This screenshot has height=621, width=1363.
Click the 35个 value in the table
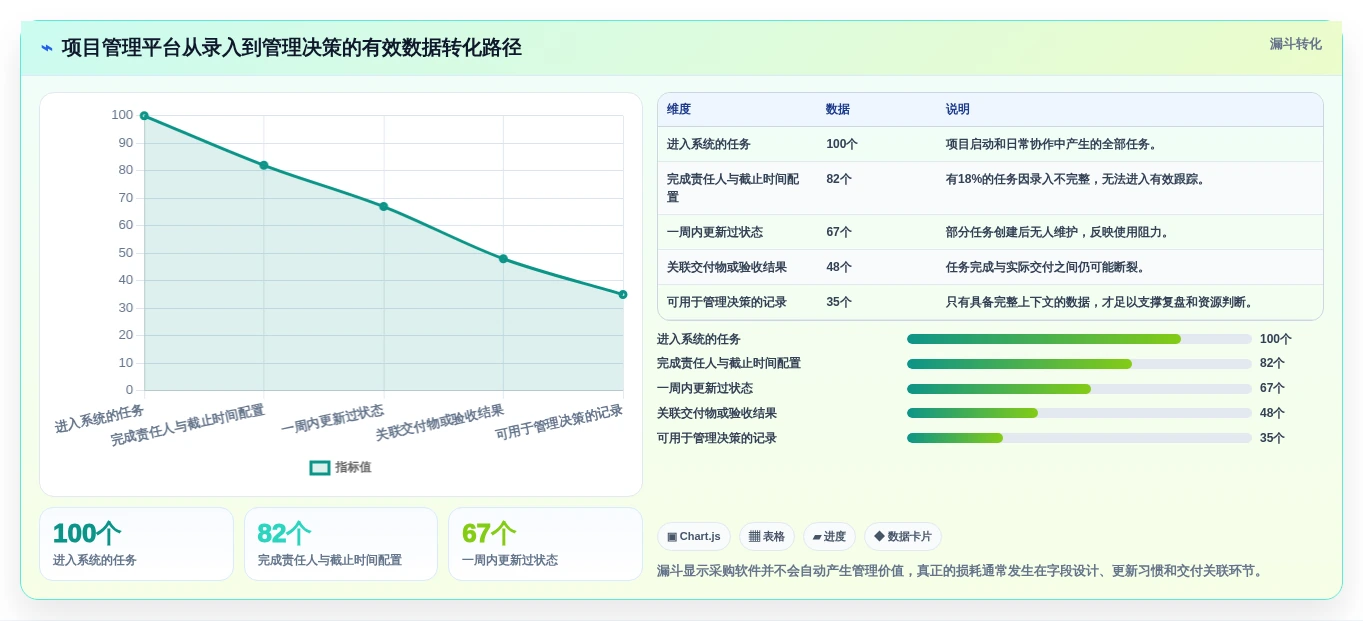coord(839,302)
